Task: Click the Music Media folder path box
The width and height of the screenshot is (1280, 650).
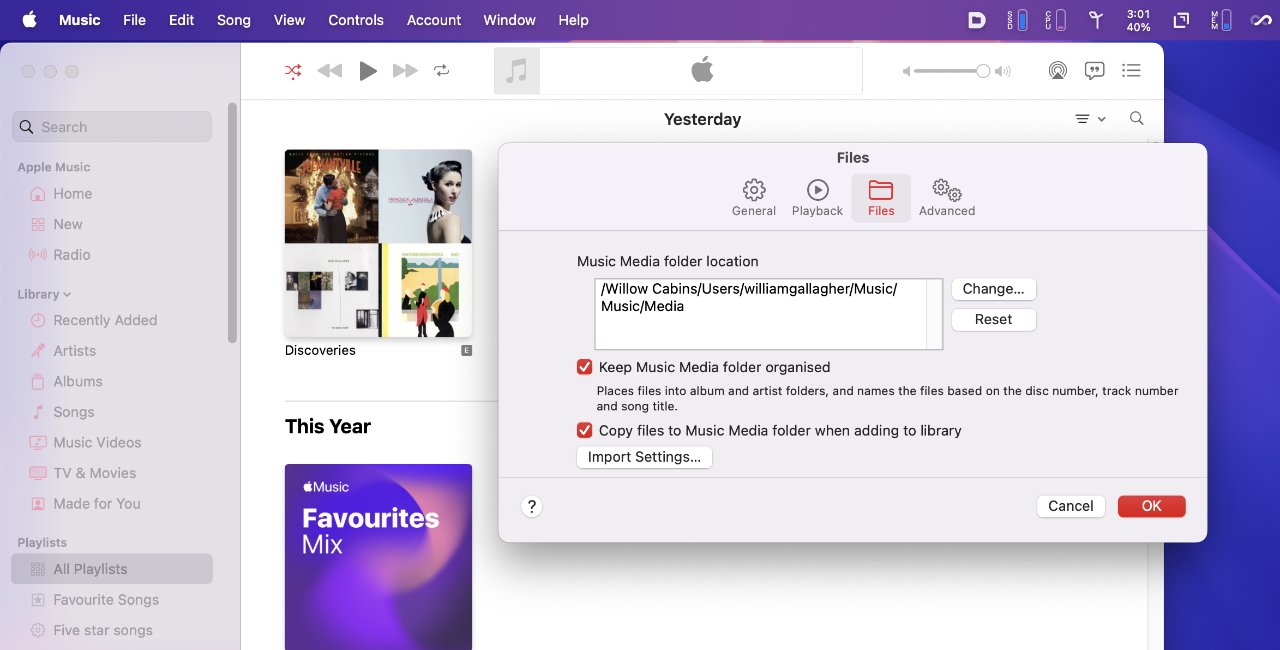Action: [x=768, y=314]
